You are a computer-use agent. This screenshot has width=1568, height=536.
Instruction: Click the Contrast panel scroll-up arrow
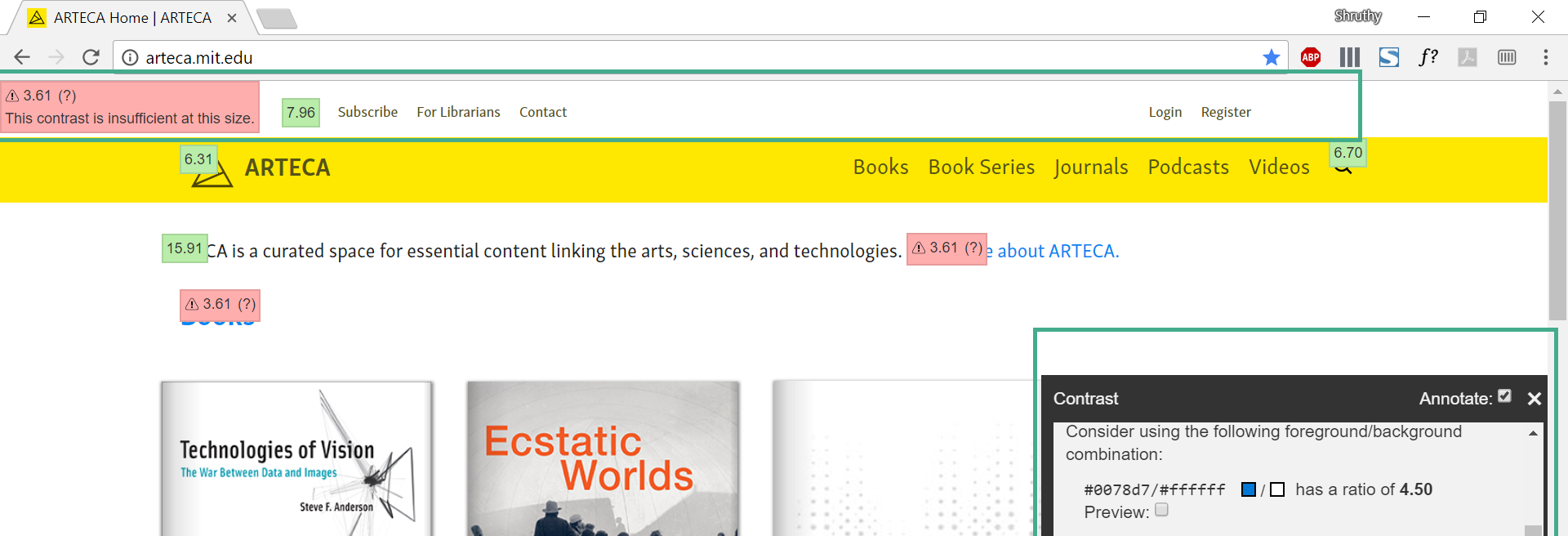tap(1533, 433)
